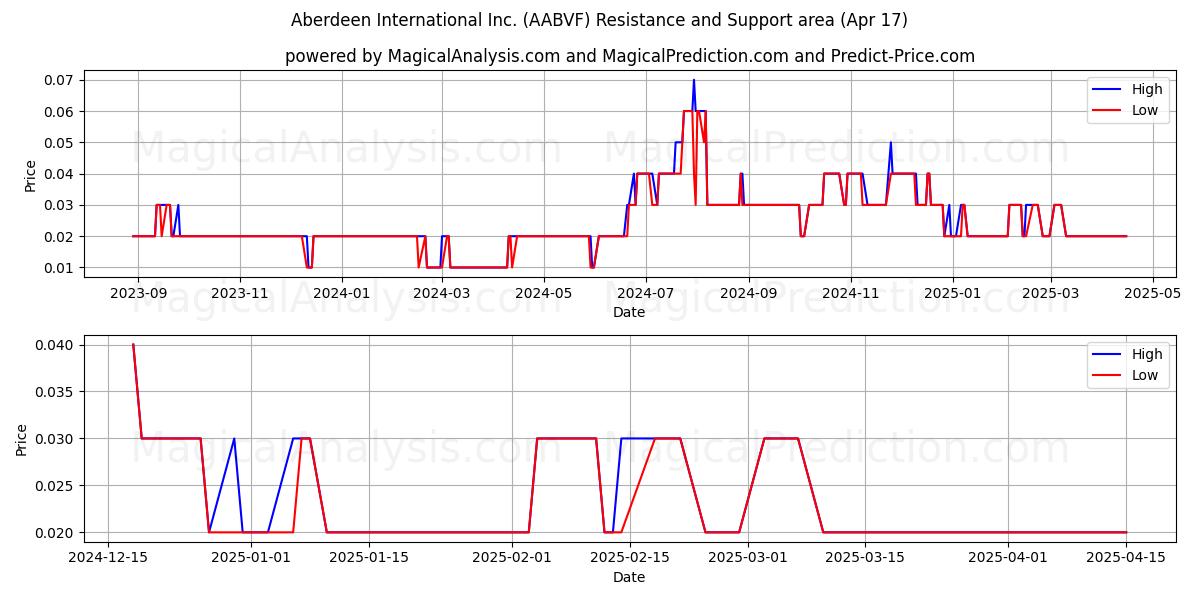
Task: Click the '2025-04-15' date tick label
Action: (1126, 559)
